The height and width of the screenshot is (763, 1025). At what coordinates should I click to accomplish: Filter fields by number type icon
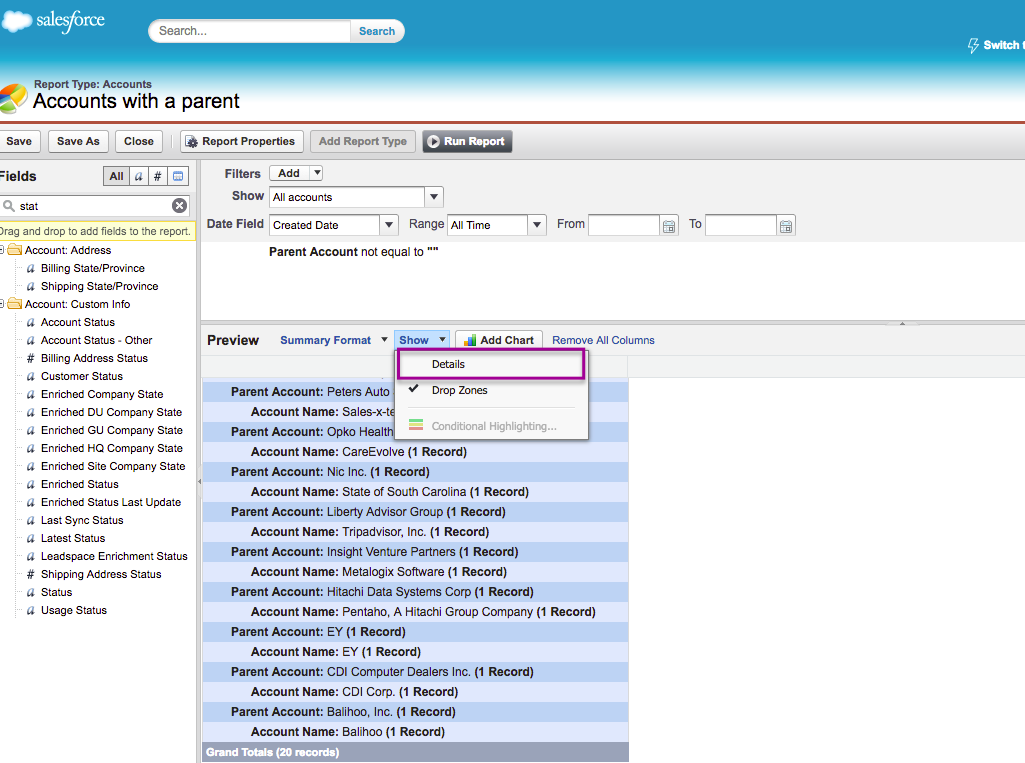(158, 176)
